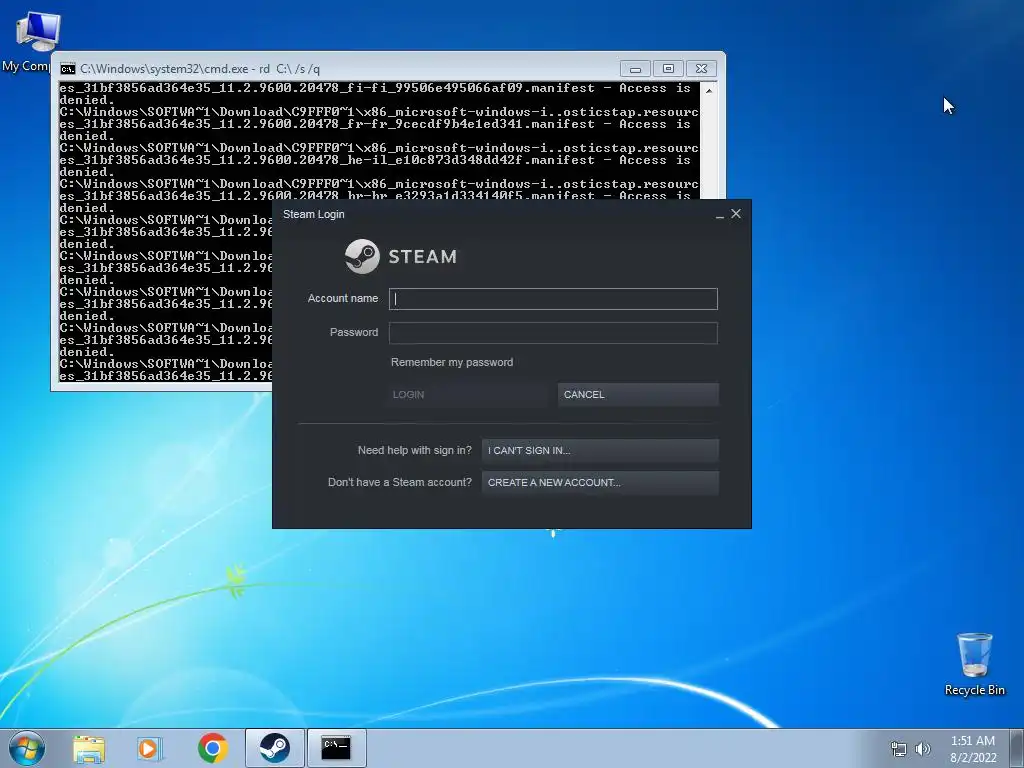Select the cmd.exe taskbar icon
This screenshot has width=1024, height=768.
[336, 748]
